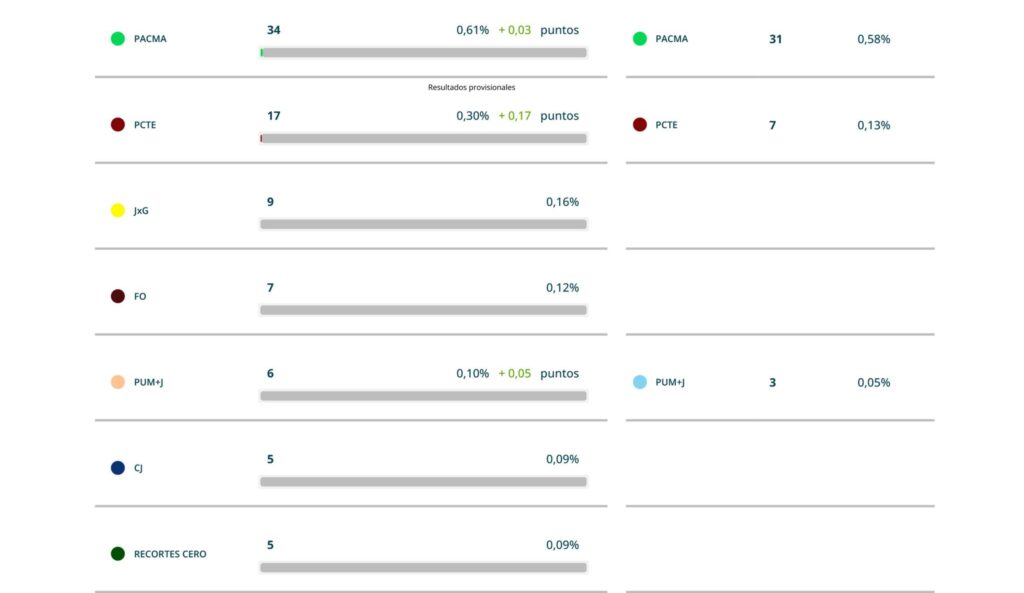Click the PCTE vote bar showing 0,30%
This screenshot has height=593, width=1024.
[423, 138]
